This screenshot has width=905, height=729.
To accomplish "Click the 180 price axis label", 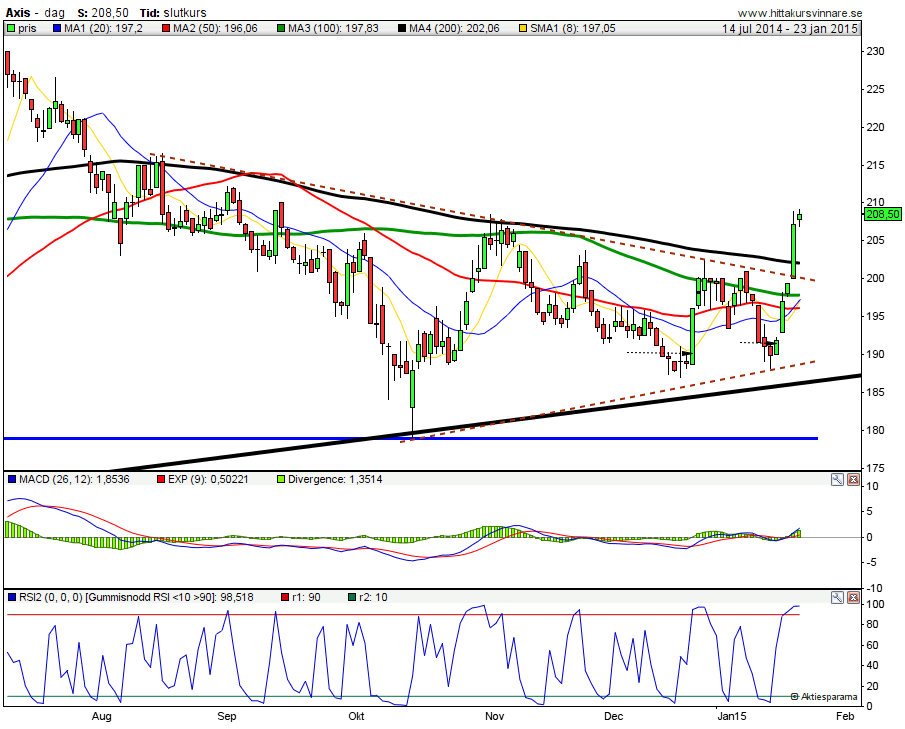I will click(x=875, y=430).
